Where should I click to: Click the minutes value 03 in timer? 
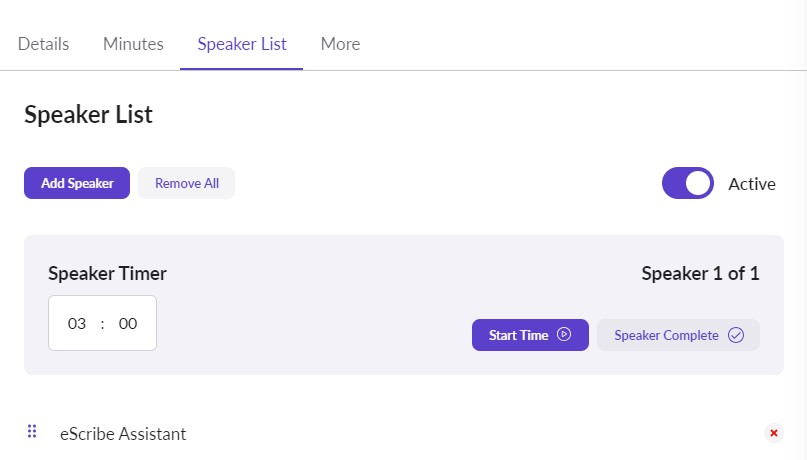77,324
